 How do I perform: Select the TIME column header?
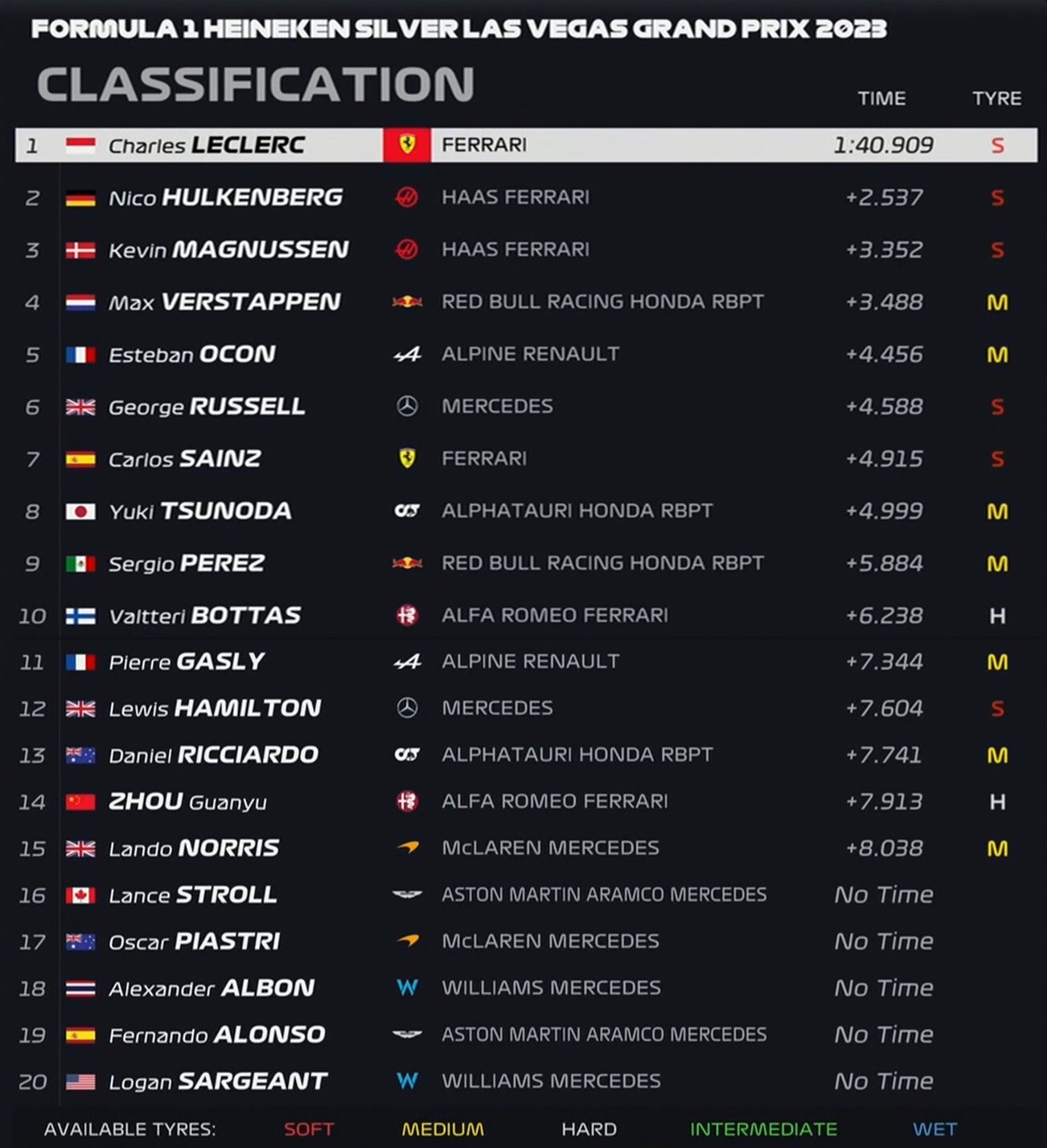click(x=881, y=98)
